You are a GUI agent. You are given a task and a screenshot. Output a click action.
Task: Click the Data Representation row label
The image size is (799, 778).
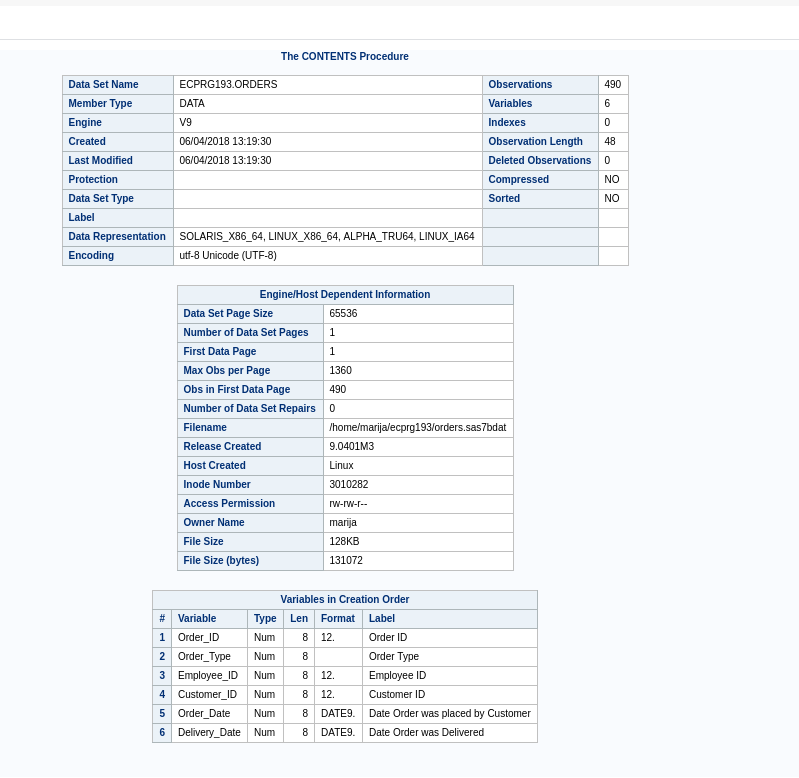point(117,237)
